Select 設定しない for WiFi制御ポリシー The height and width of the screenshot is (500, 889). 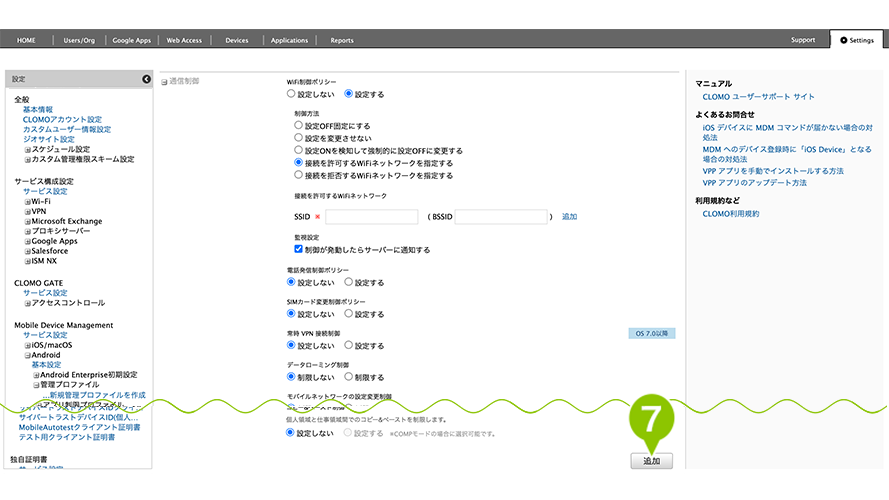tap(291, 94)
